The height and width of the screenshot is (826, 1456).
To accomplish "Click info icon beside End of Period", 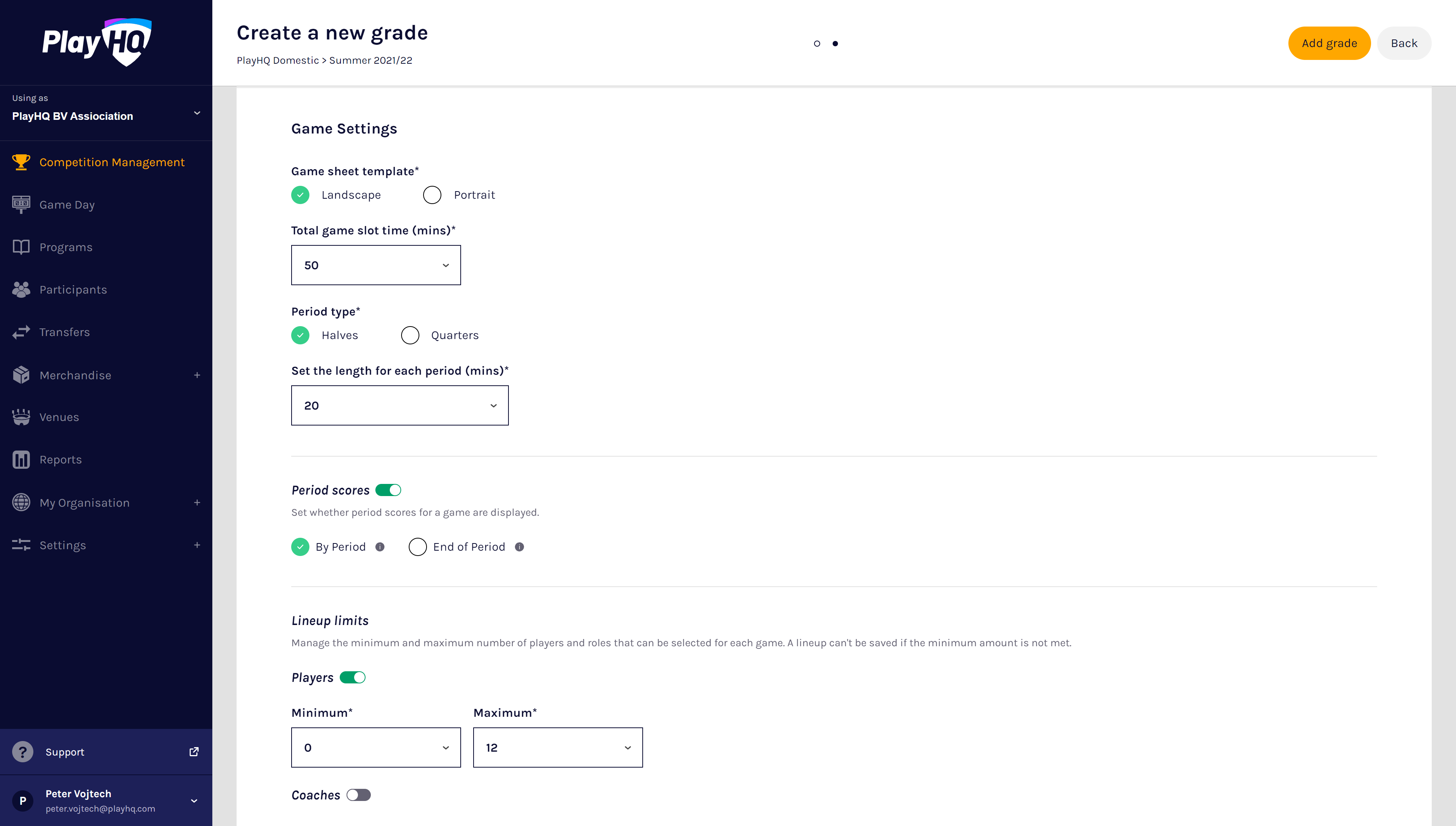I will click(519, 547).
